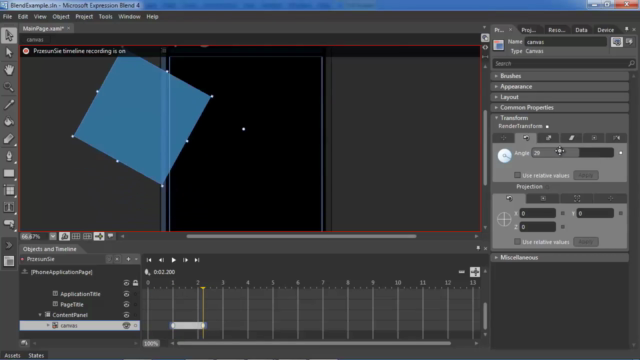Click Apply button under Angle
The width and height of the screenshot is (640, 360).
coord(586,175)
